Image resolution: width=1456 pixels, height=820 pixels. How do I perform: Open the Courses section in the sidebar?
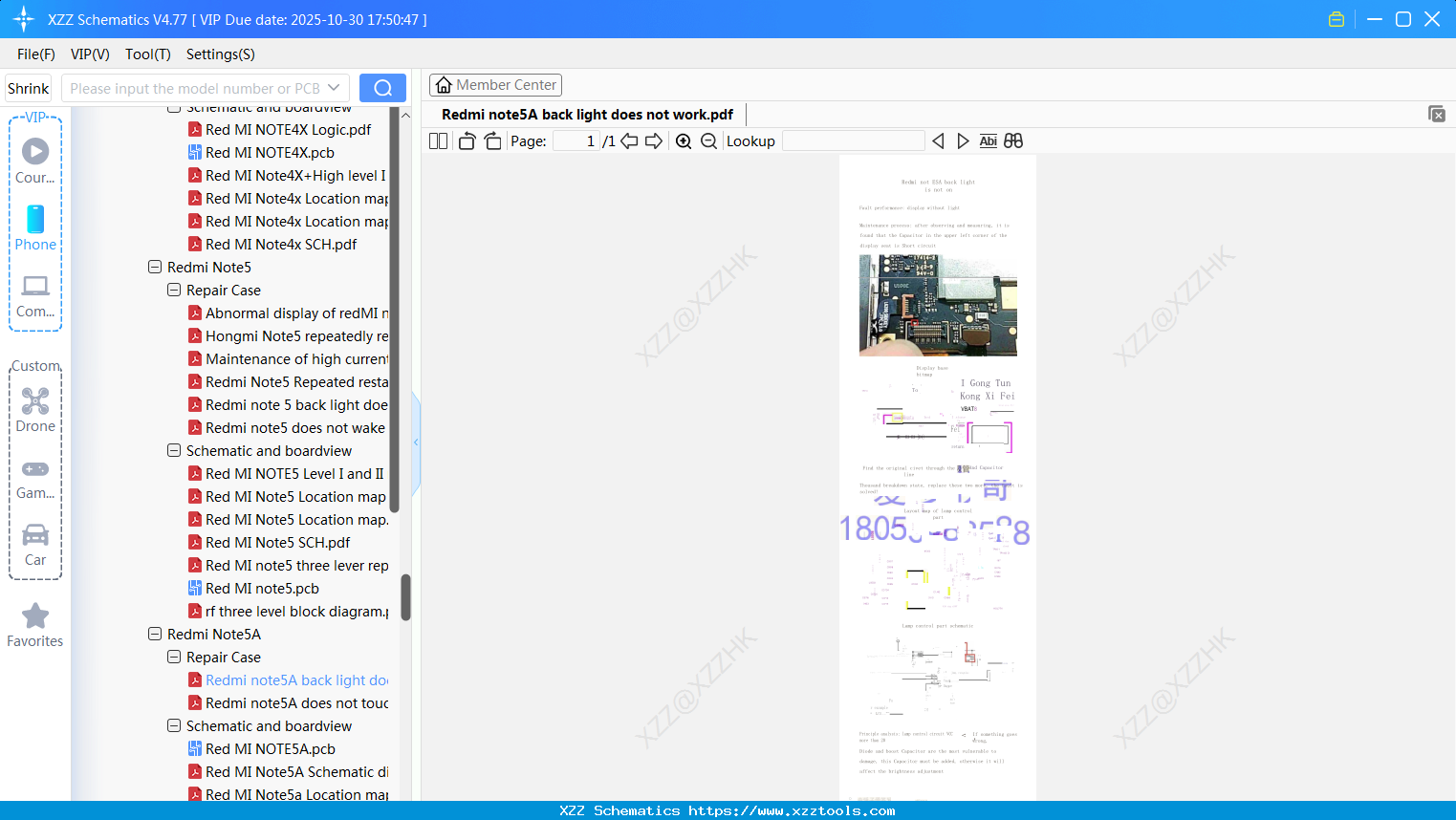pos(35,162)
